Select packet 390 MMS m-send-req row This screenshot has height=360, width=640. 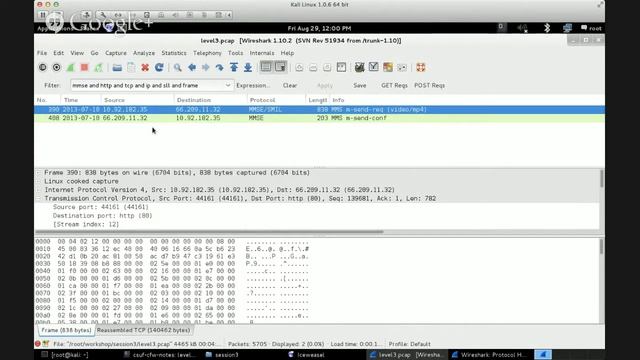319,109
